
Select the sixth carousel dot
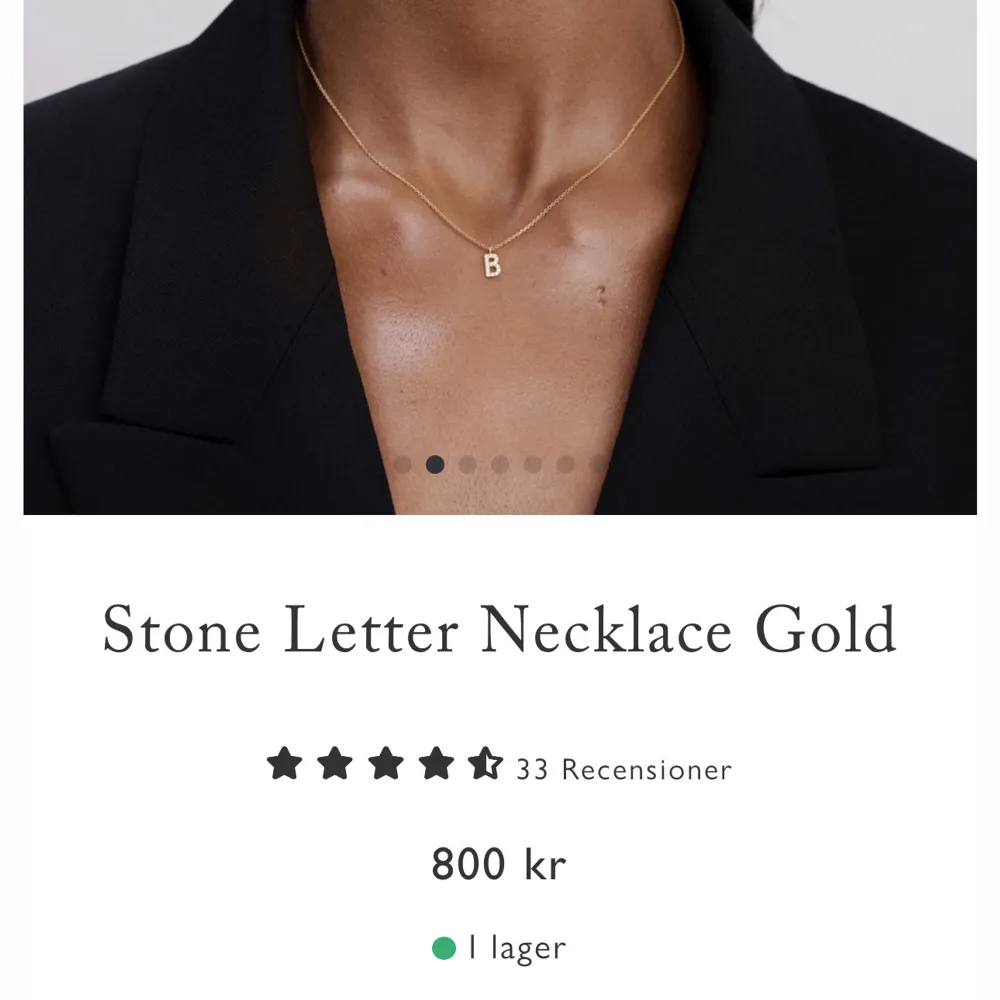[x=565, y=465]
